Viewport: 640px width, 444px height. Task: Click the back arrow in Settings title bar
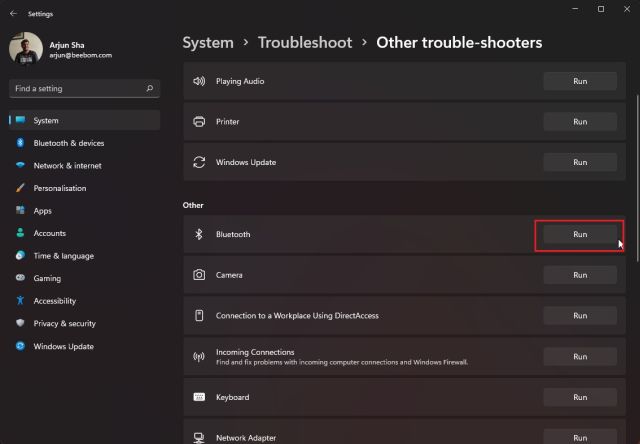(x=12, y=14)
